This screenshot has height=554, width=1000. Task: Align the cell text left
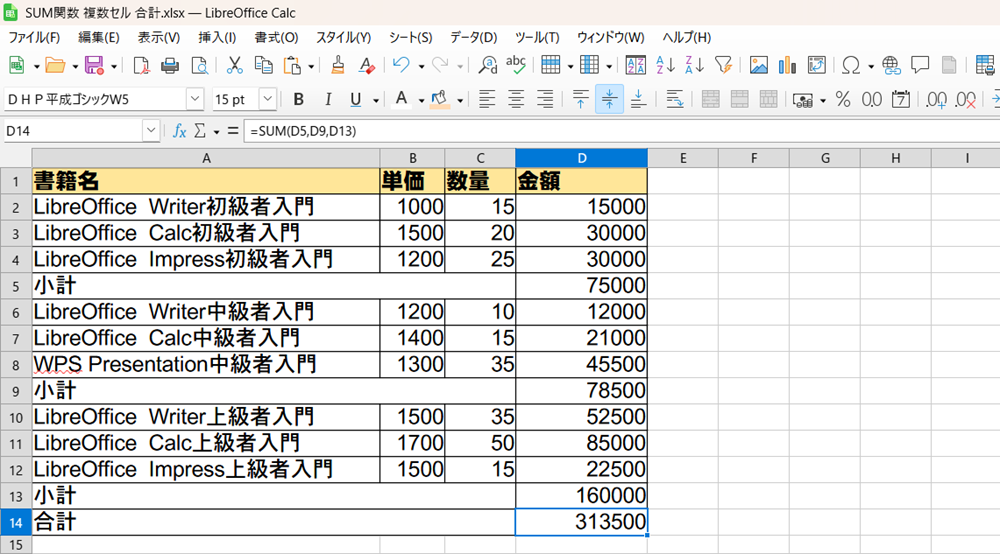click(x=487, y=99)
